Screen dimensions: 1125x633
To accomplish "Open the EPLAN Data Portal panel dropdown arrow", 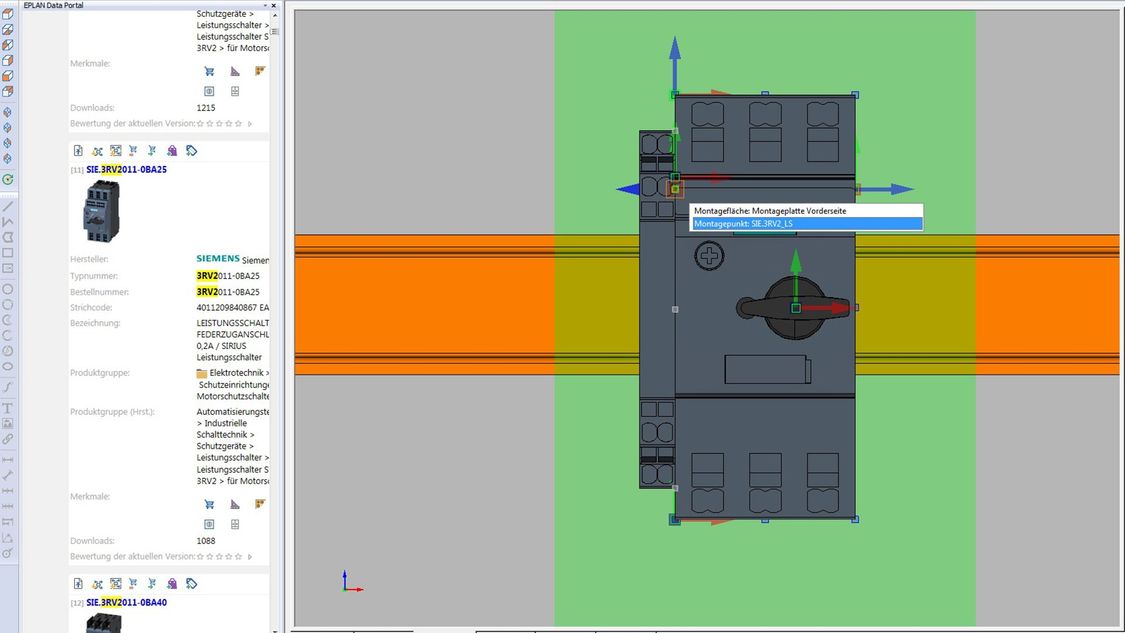I will [265, 5].
